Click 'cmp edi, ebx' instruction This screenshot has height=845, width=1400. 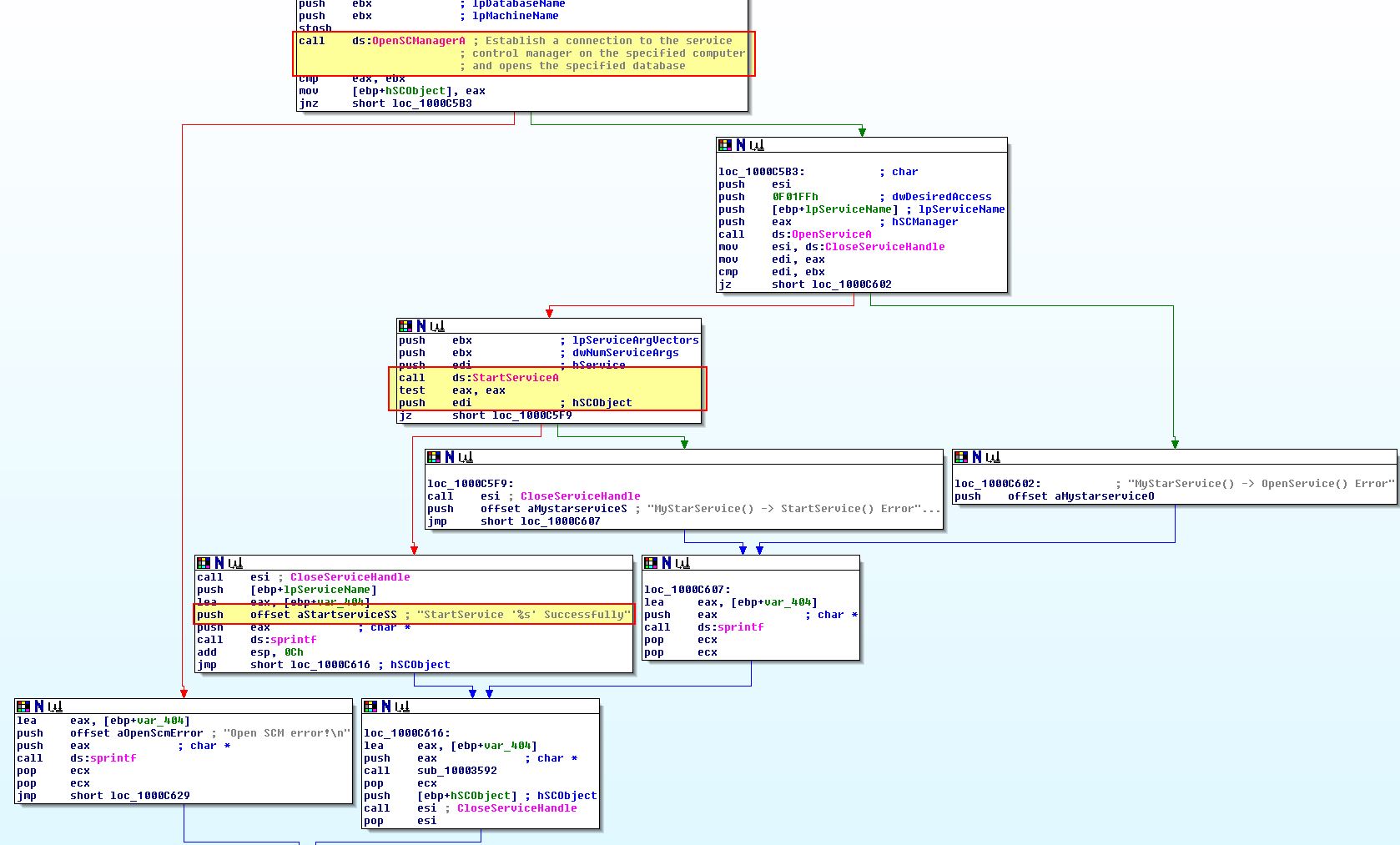[x=772, y=272]
